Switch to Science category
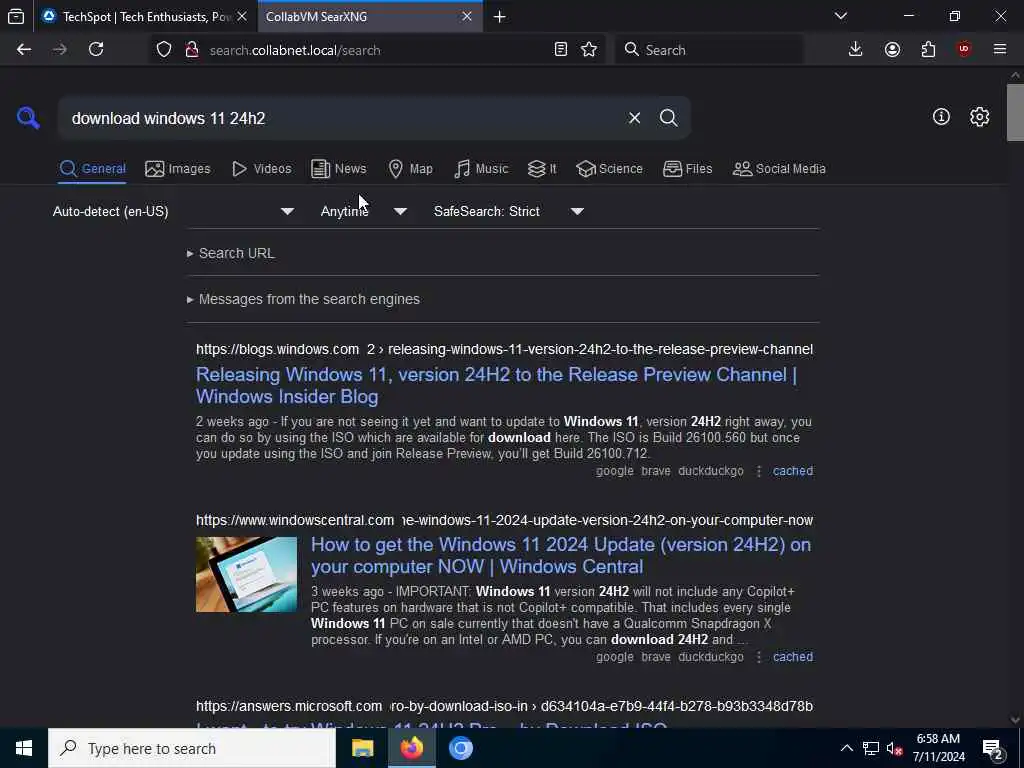This screenshot has width=1024, height=768. (x=609, y=168)
